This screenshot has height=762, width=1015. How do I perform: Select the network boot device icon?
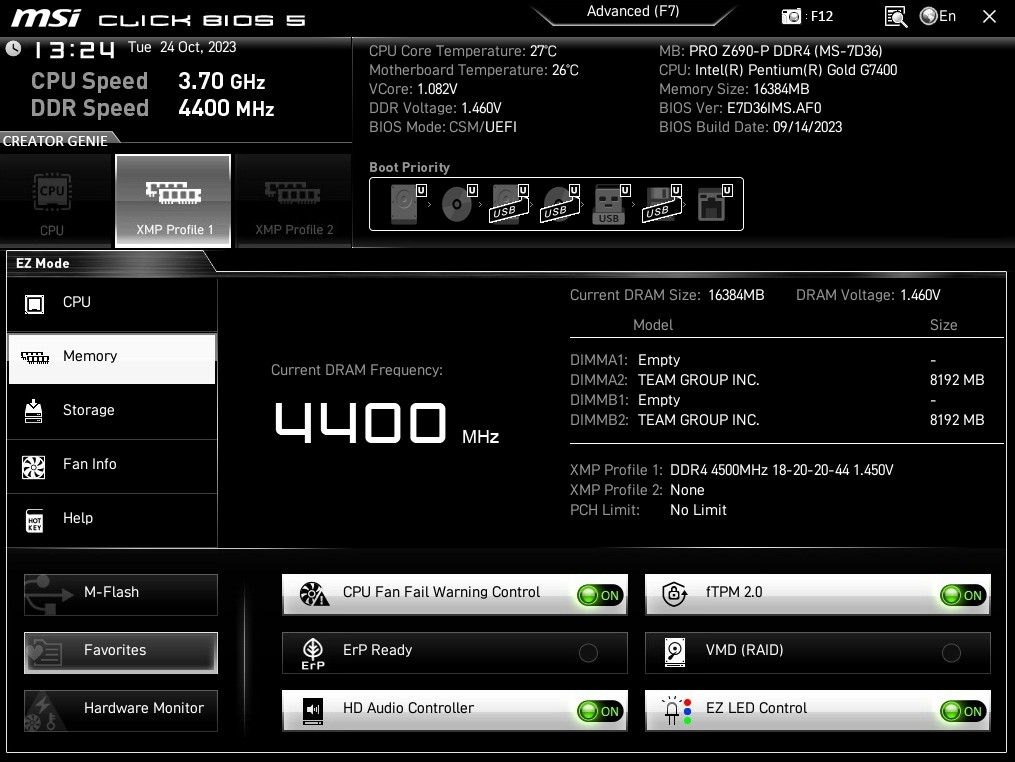point(714,204)
